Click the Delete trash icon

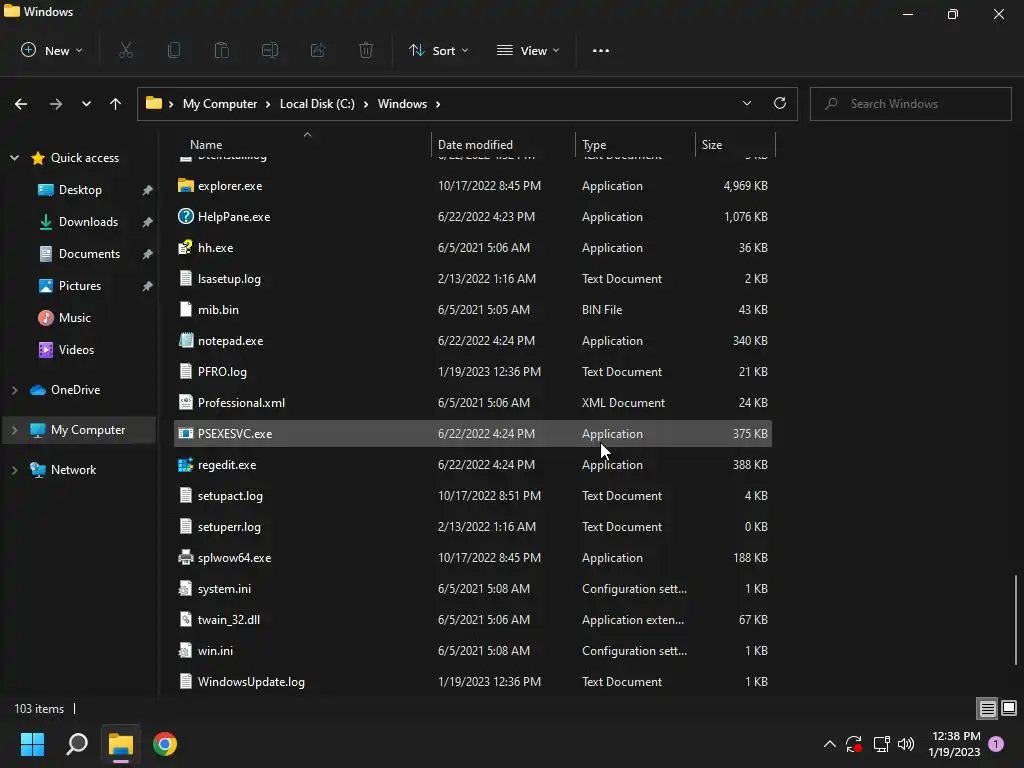pos(366,50)
